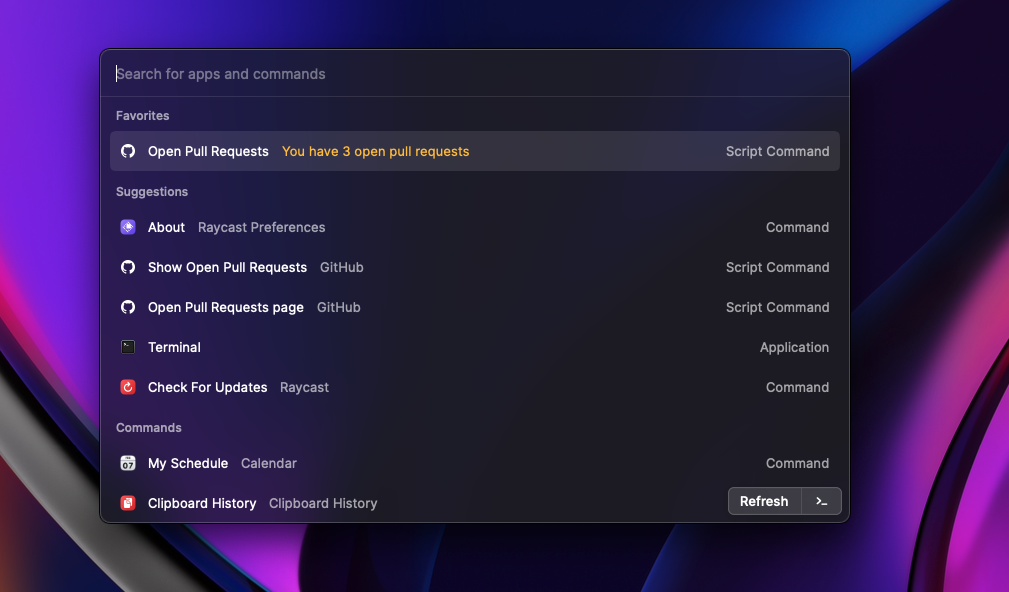Run the Check For Updates command

pyautogui.click(x=207, y=387)
